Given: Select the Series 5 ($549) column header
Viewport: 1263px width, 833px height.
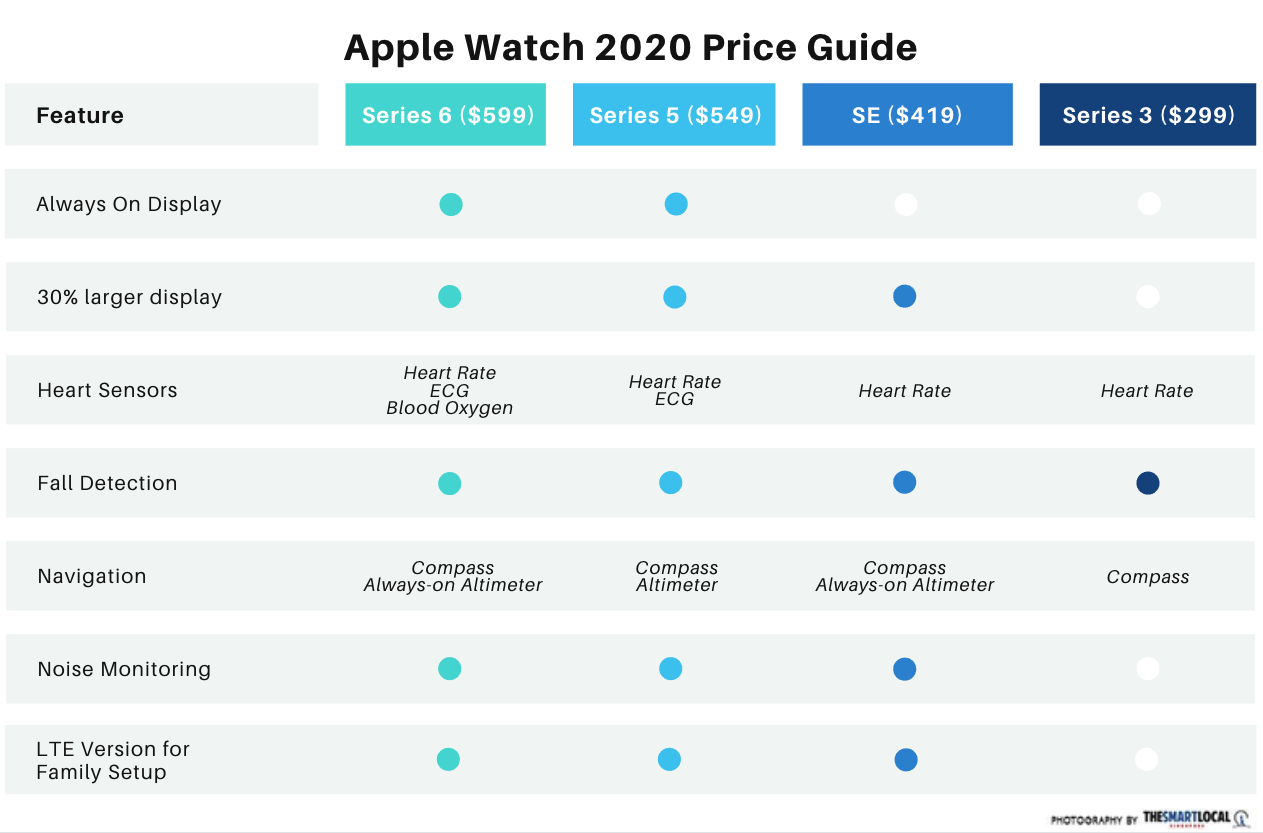Looking at the screenshot, I should click(674, 115).
